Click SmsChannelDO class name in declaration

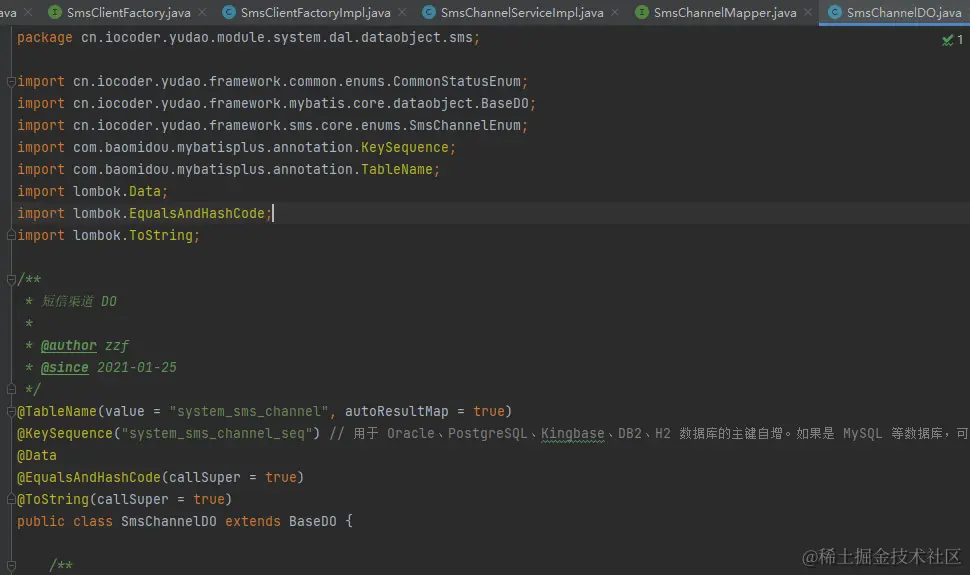(x=169, y=521)
